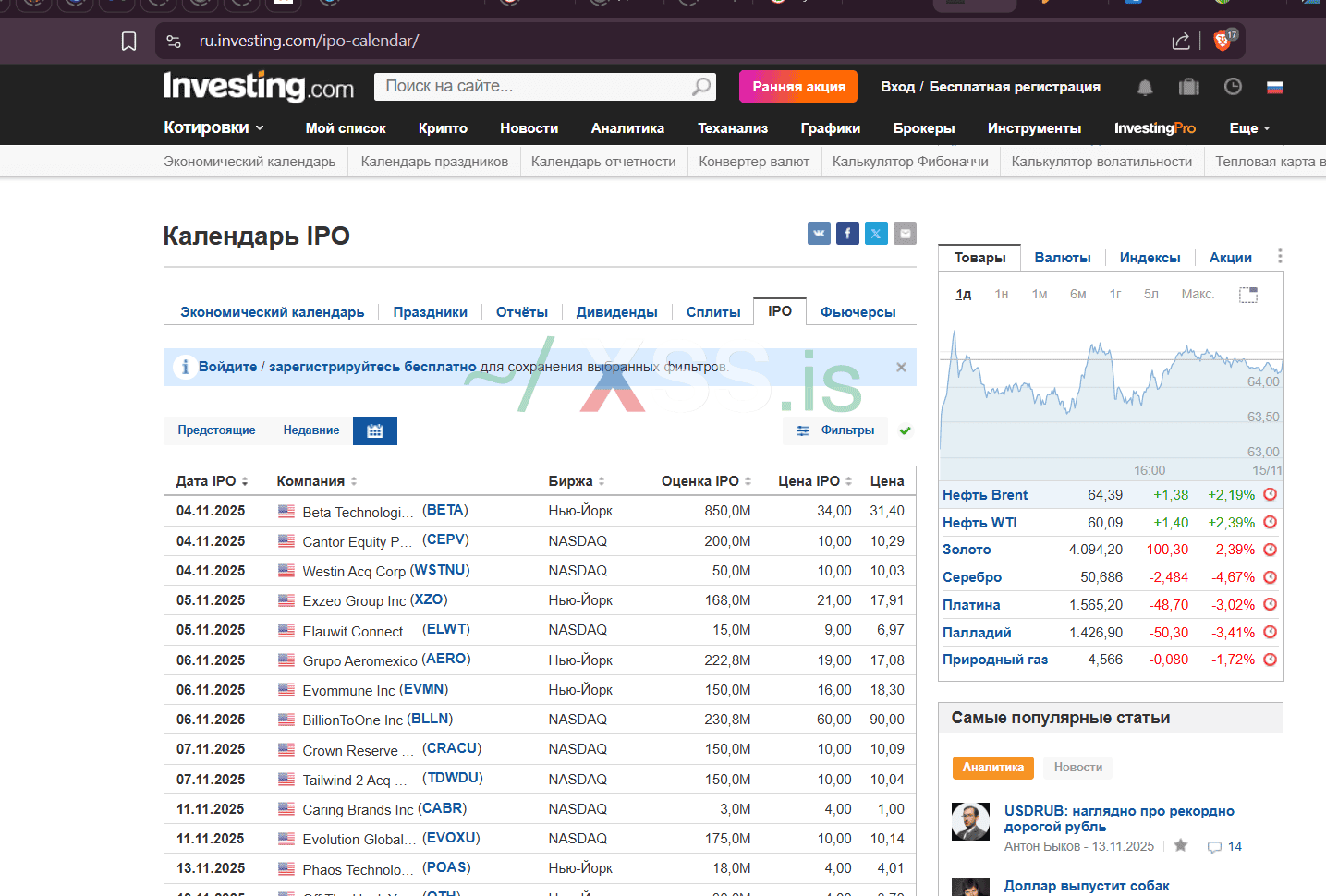1326x896 pixels.
Task: Expand the Еще menu
Action: click(x=1249, y=128)
